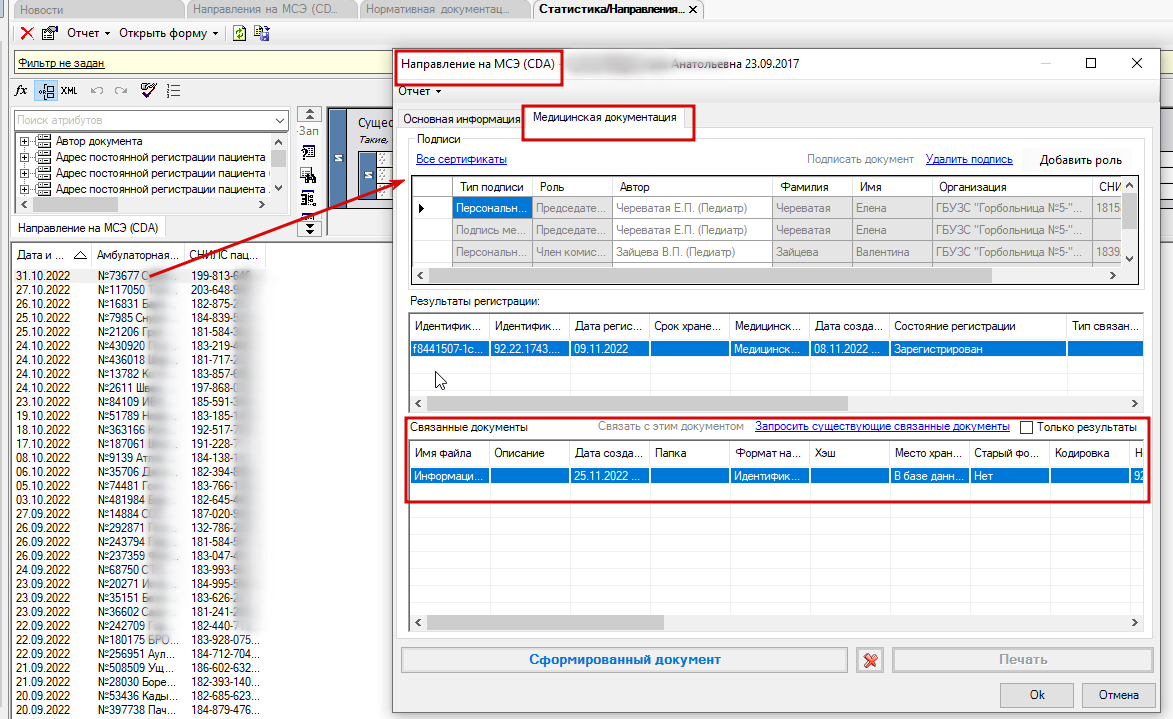Click the double-down arrow button under the query icons

pyautogui.click(x=310, y=229)
